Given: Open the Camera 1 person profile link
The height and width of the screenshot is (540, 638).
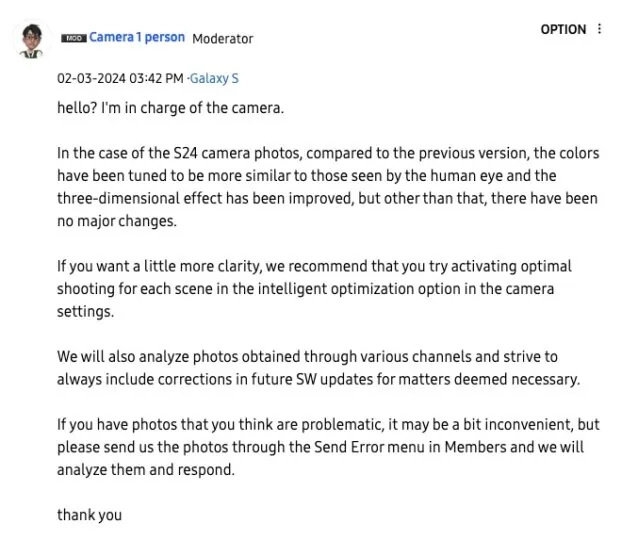Looking at the screenshot, I should [137, 37].
